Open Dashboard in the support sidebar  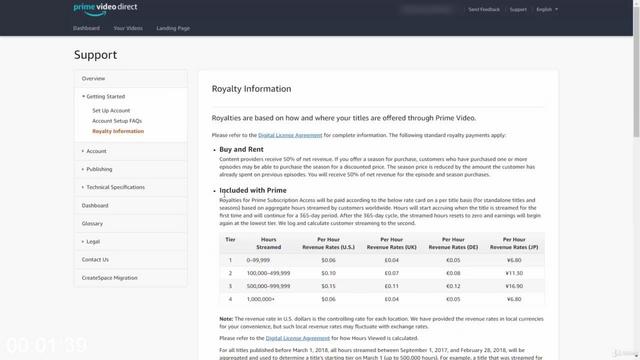pos(131,205)
